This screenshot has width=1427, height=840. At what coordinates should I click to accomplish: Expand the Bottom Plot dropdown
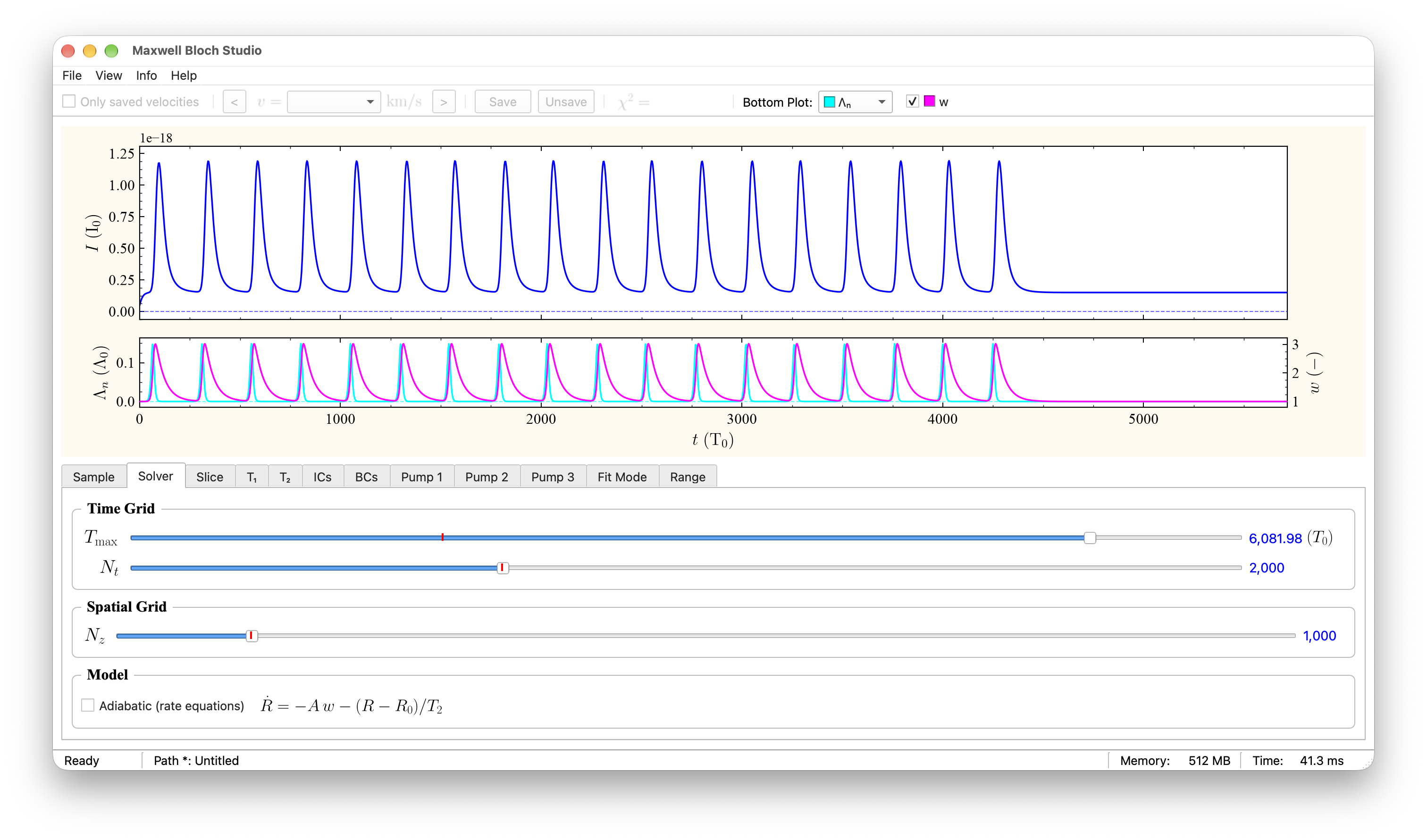[x=855, y=102]
